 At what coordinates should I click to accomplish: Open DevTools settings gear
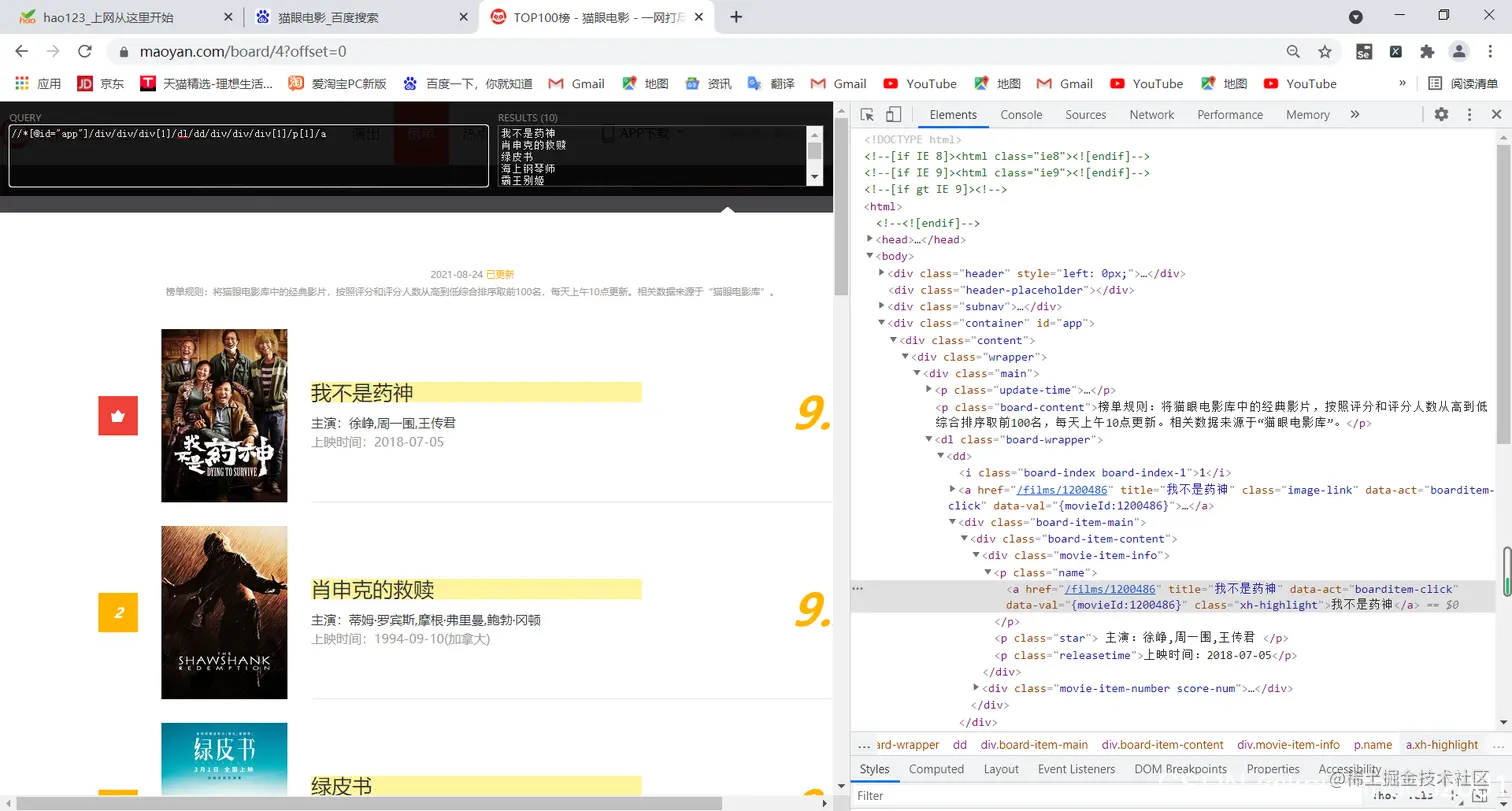(x=1441, y=115)
